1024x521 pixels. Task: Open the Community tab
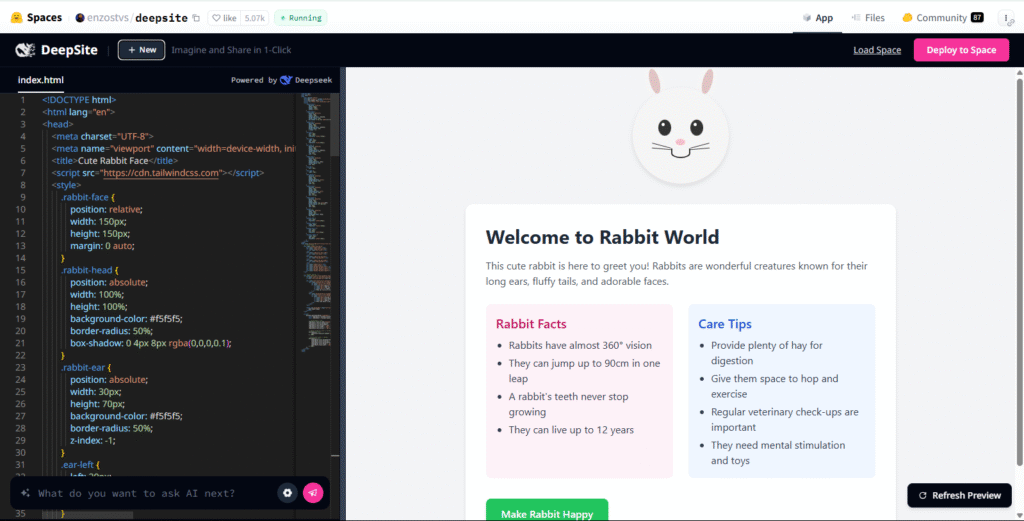942,18
